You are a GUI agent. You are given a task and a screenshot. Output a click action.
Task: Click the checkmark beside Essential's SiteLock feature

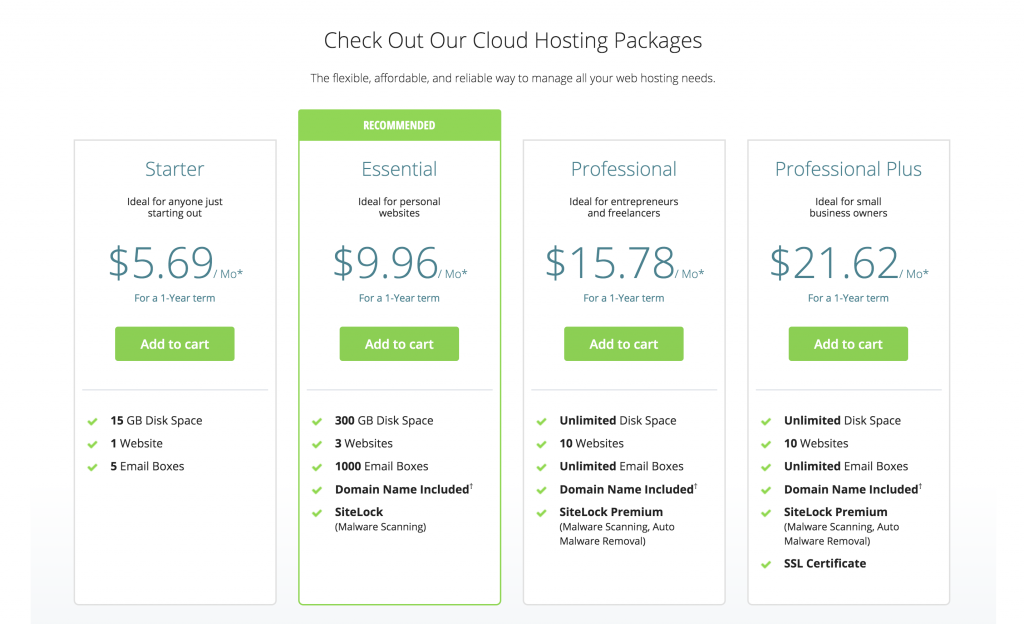click(x=317, y=513)
